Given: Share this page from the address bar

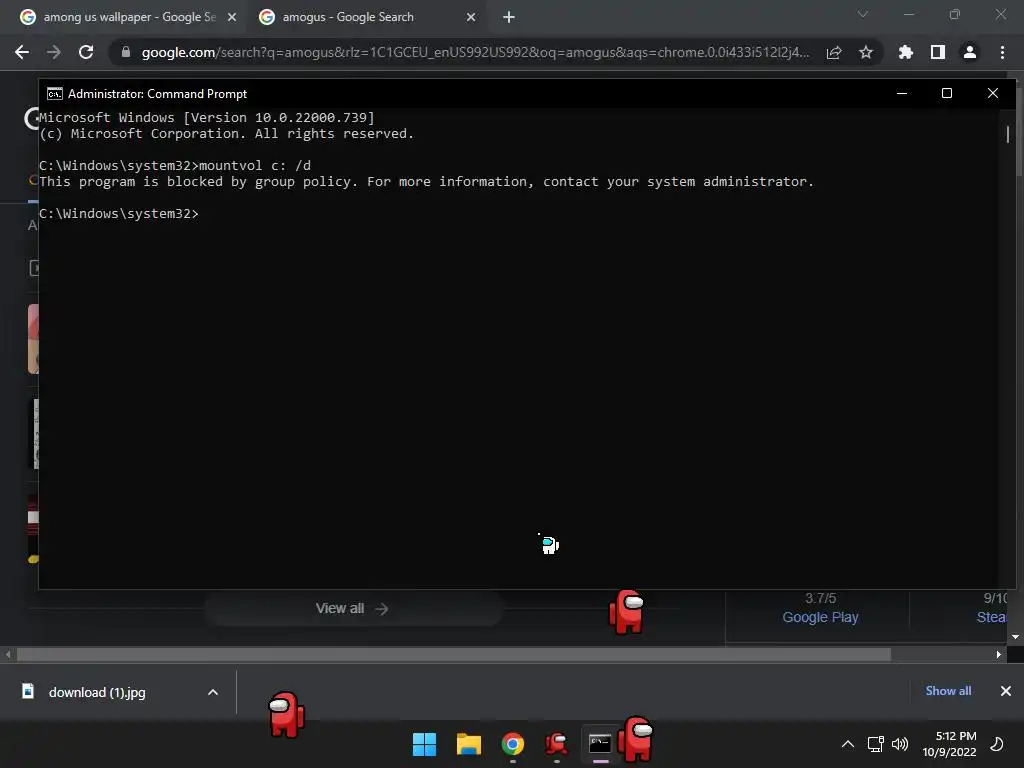Looking at the screenshot, I should [834, 52].
